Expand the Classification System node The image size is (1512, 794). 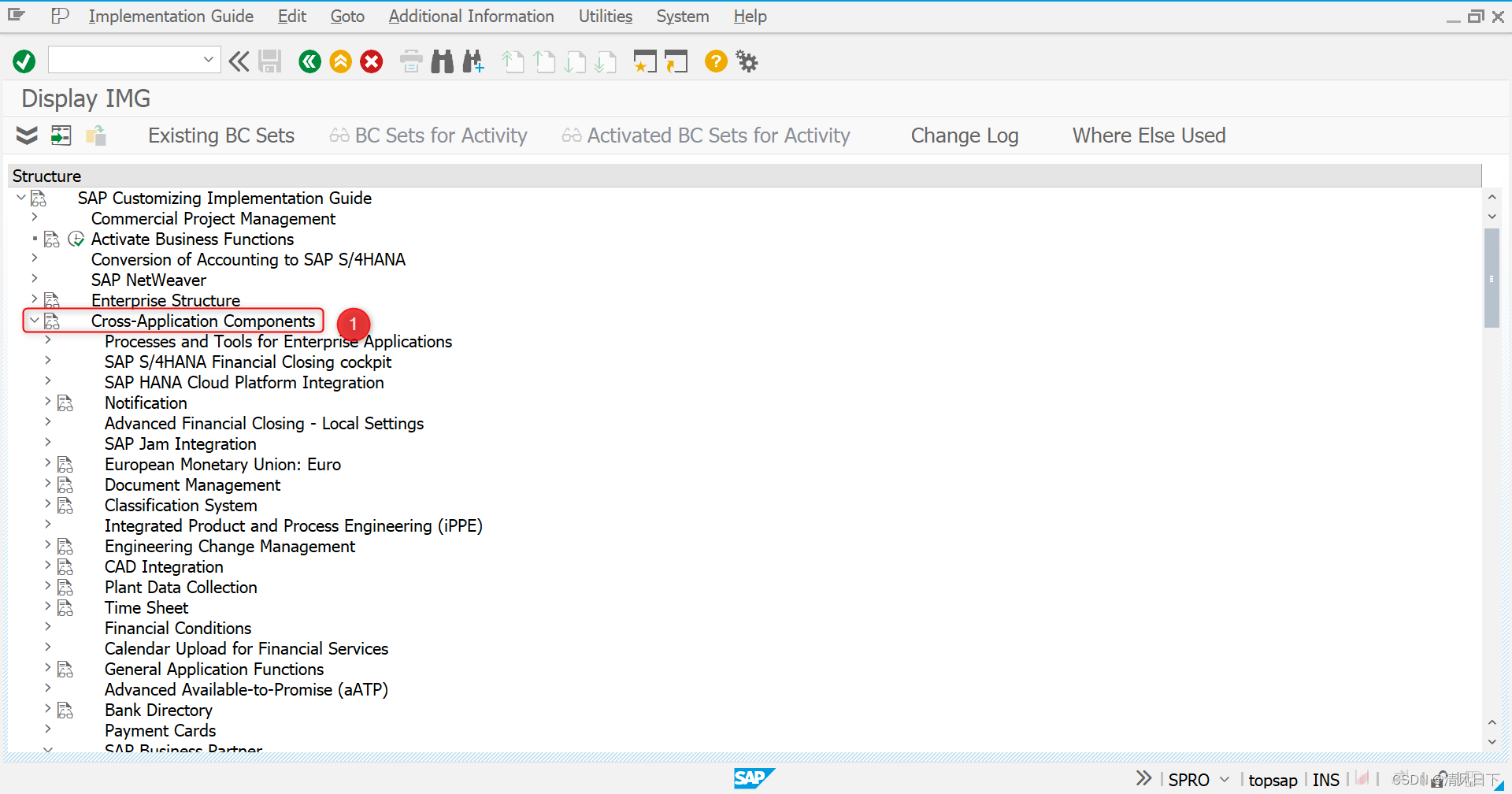tap(48, 504)
